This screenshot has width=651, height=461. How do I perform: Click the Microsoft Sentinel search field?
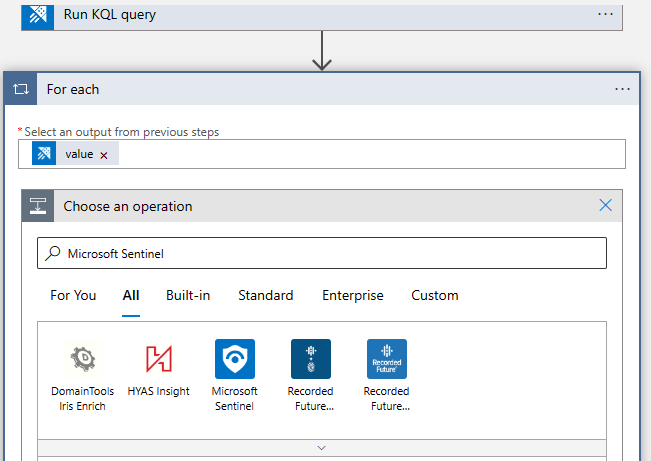coord(322,253)
